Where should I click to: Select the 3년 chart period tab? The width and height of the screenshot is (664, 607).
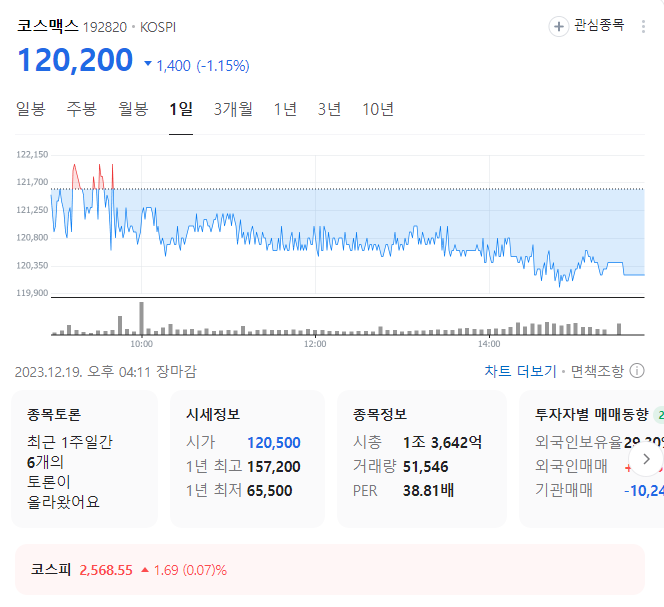tap(329, 109)
